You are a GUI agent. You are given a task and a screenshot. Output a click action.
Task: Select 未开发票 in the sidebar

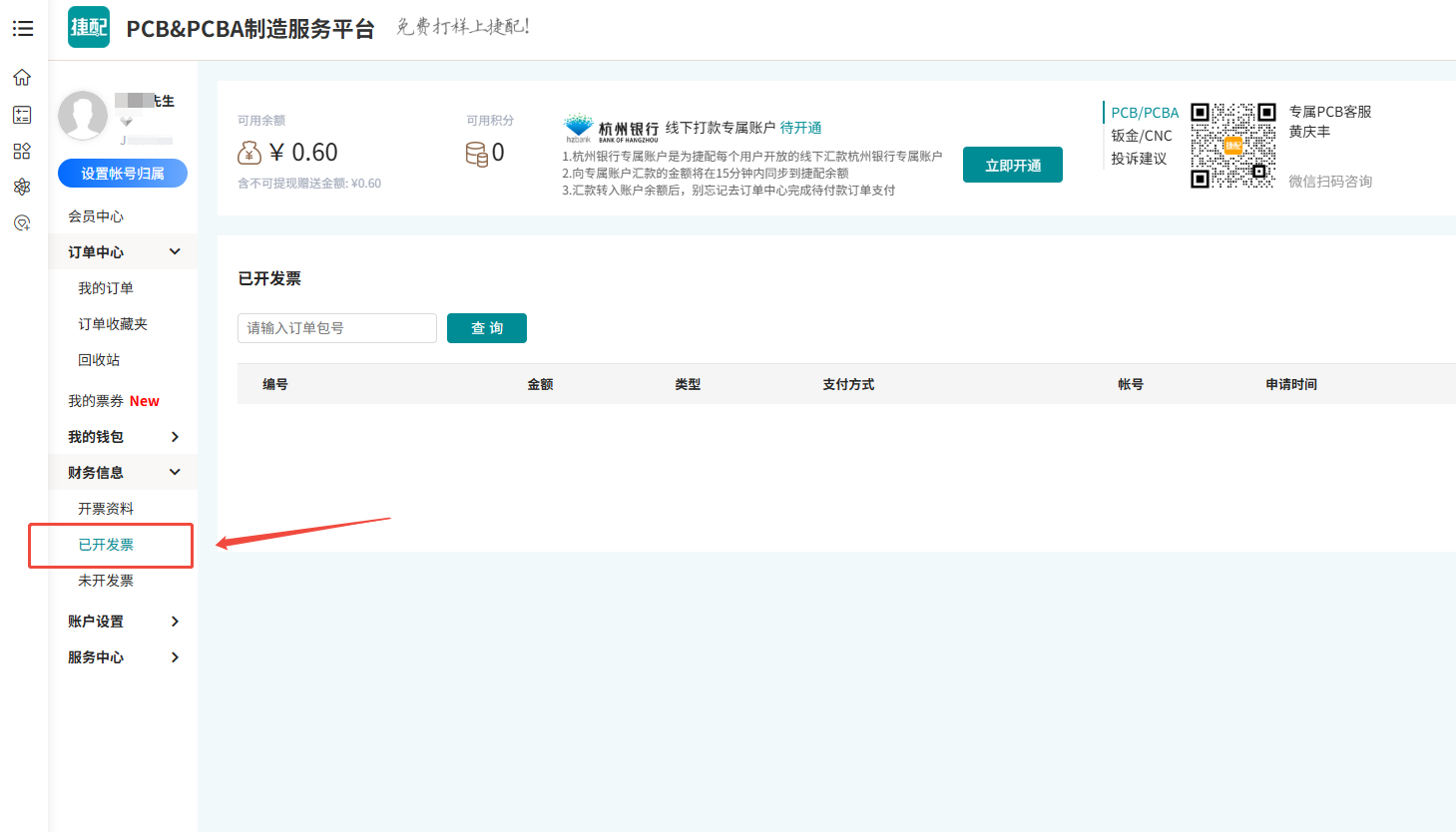click(x=106, y=581)
